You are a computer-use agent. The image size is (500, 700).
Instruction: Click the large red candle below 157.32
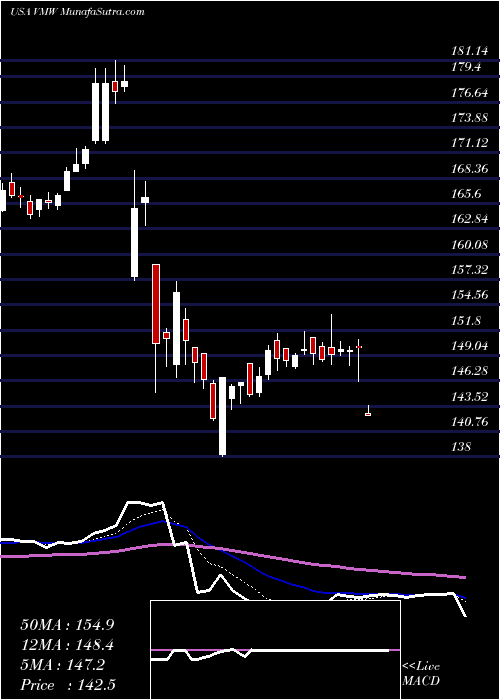point(156,304)
